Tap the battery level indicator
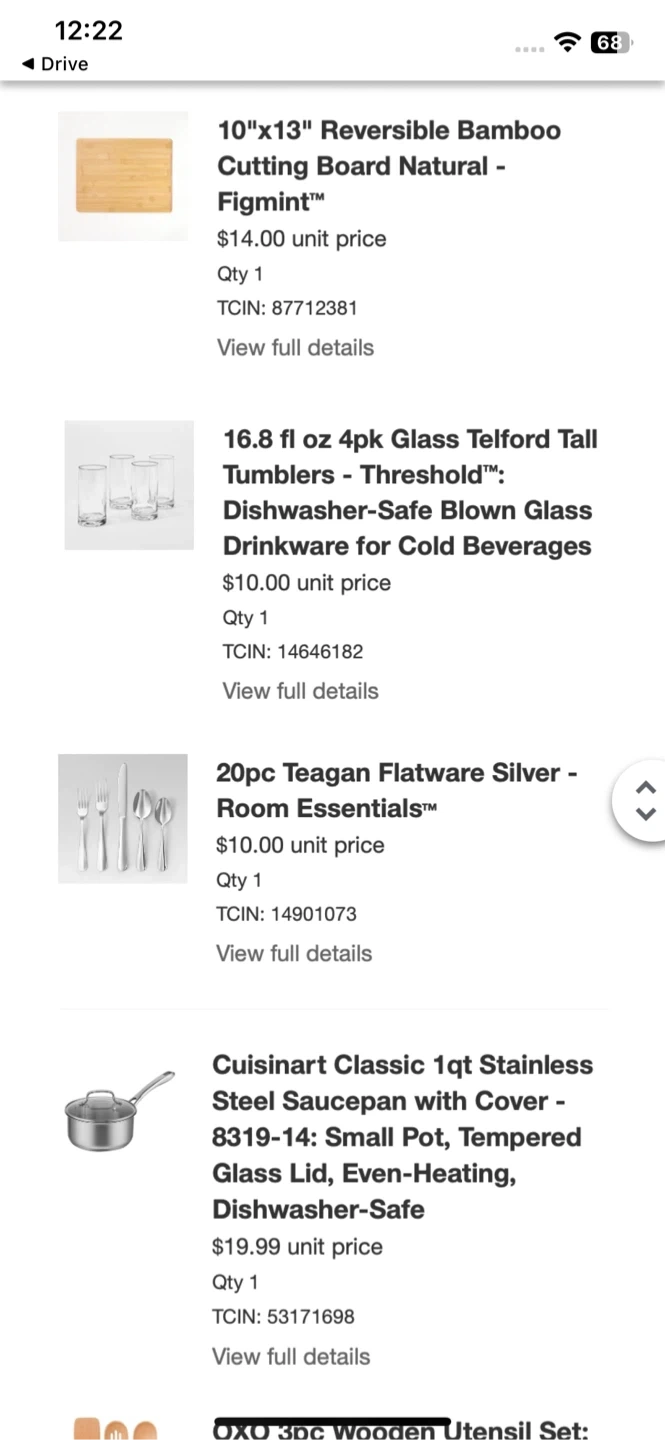 (610, 42)
